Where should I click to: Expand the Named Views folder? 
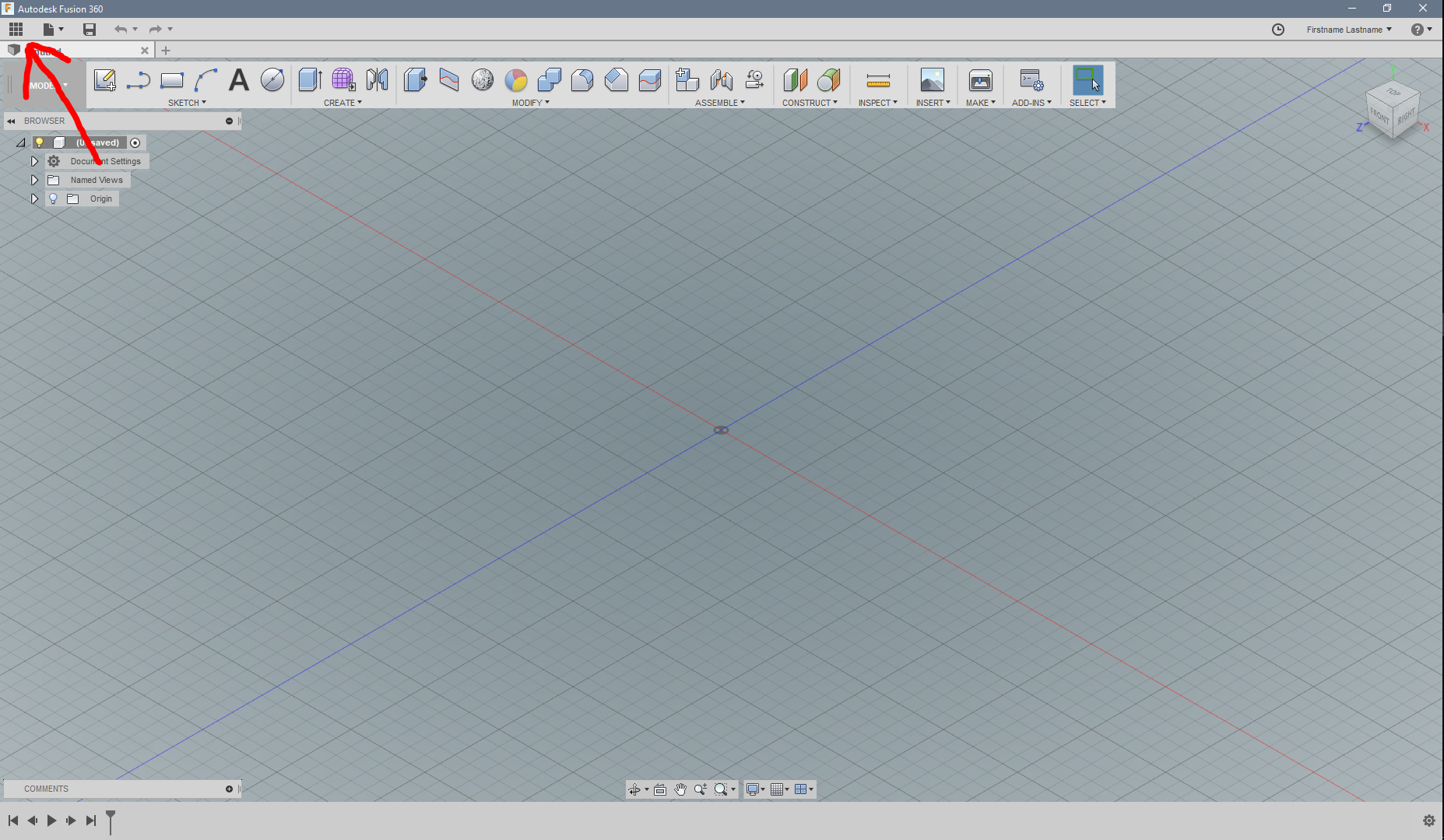coord(34,180)
